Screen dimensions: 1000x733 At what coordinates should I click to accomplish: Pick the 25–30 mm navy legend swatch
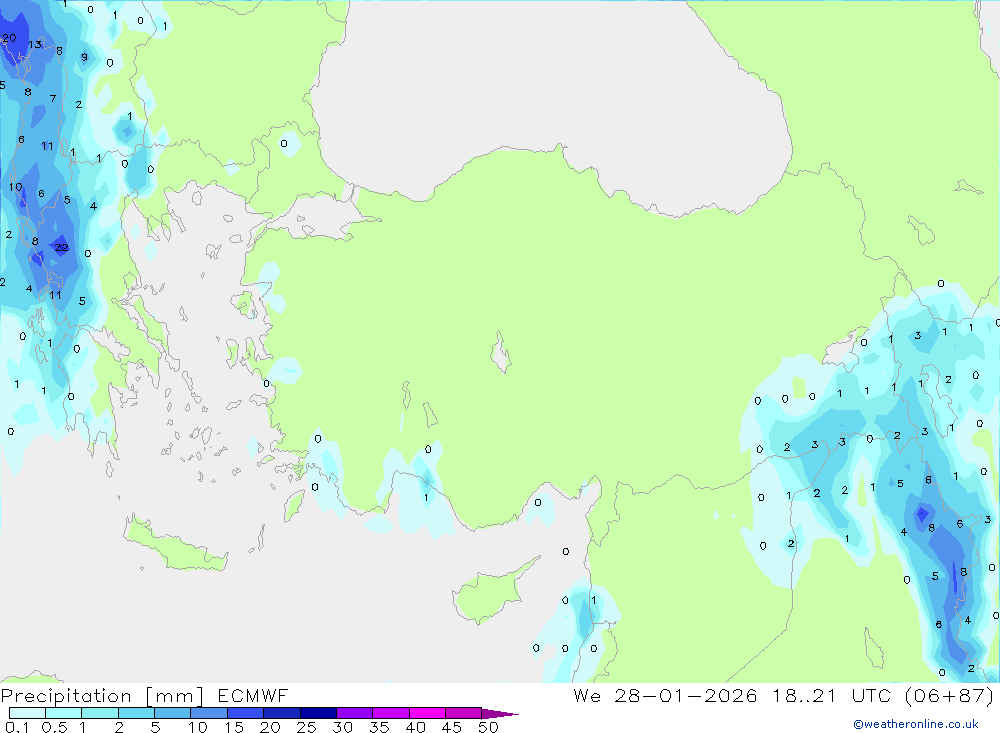tap(318, 713)
